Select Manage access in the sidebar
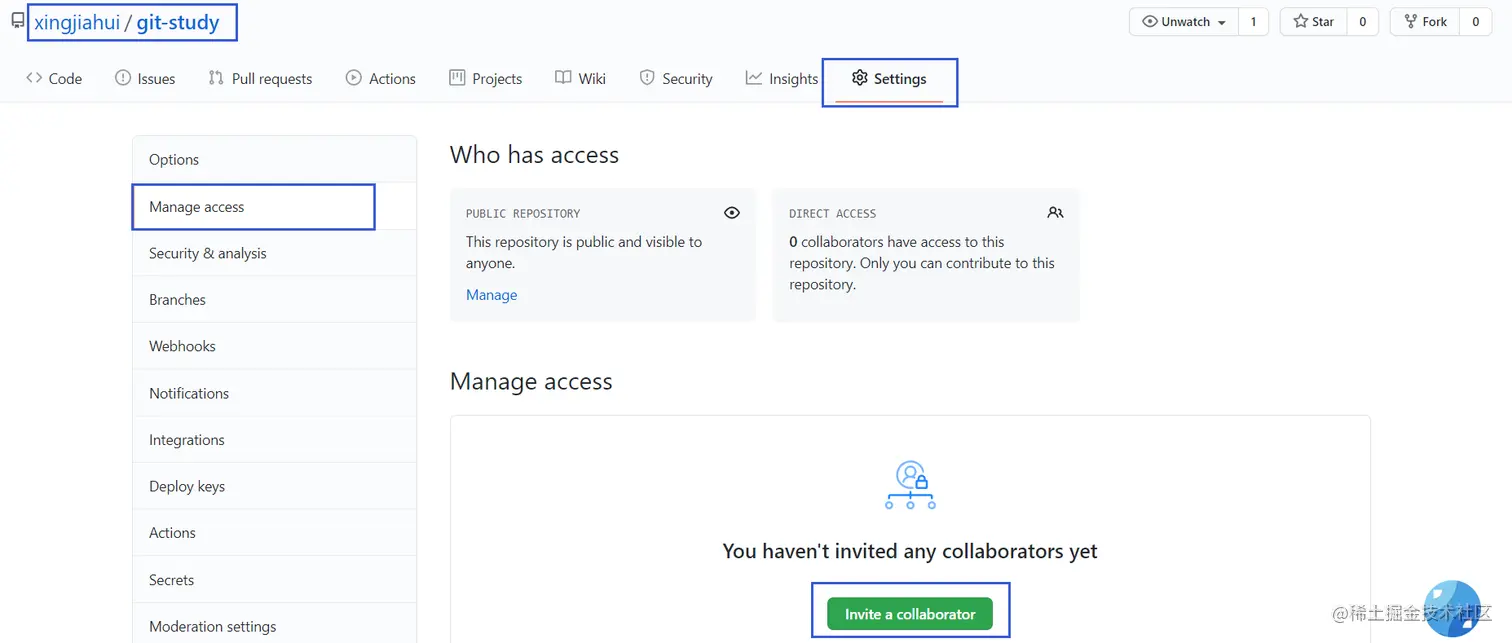 [274, 206]
